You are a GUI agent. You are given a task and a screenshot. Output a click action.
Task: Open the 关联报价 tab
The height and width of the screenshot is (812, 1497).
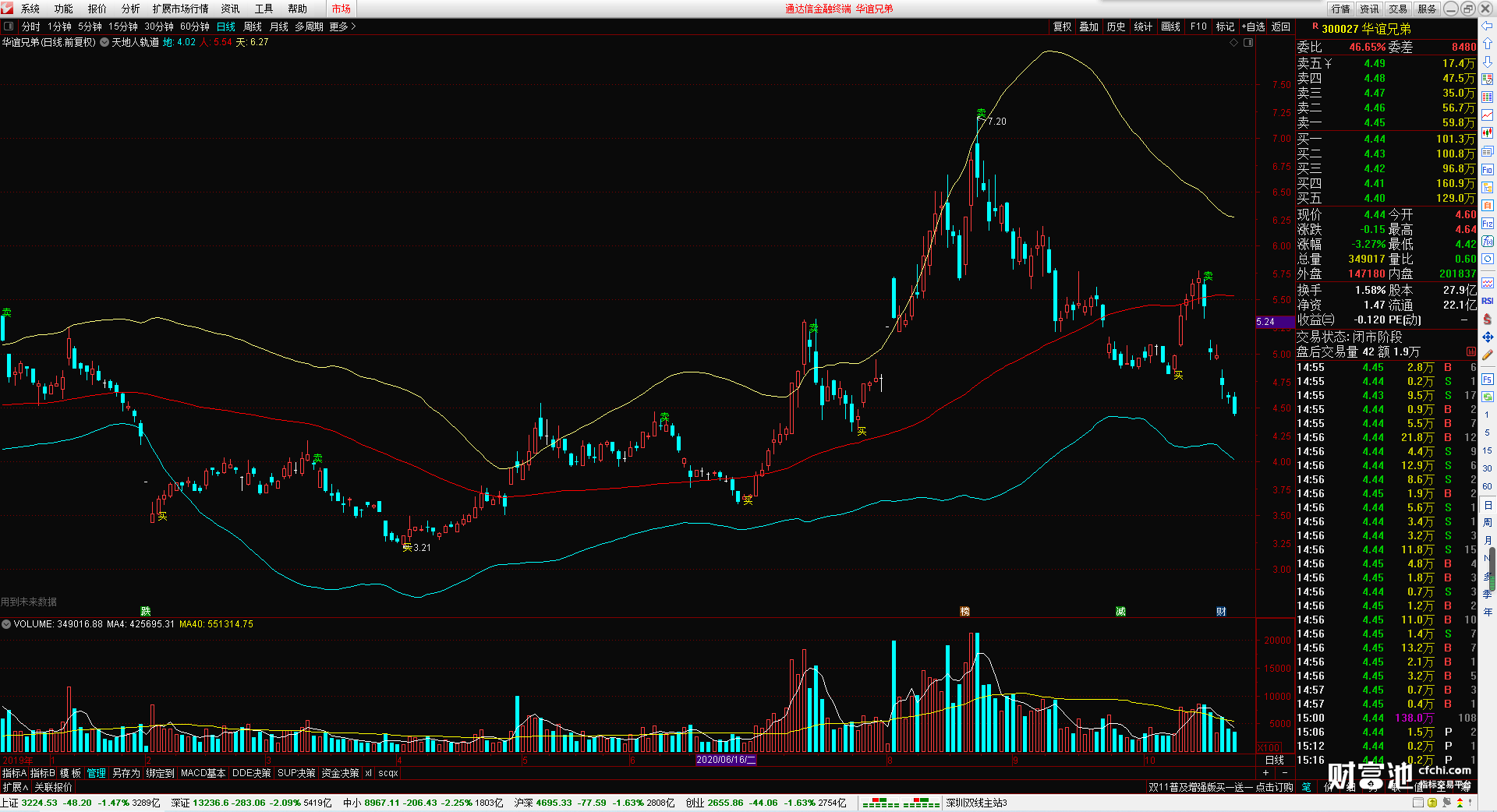coord(53,787)
